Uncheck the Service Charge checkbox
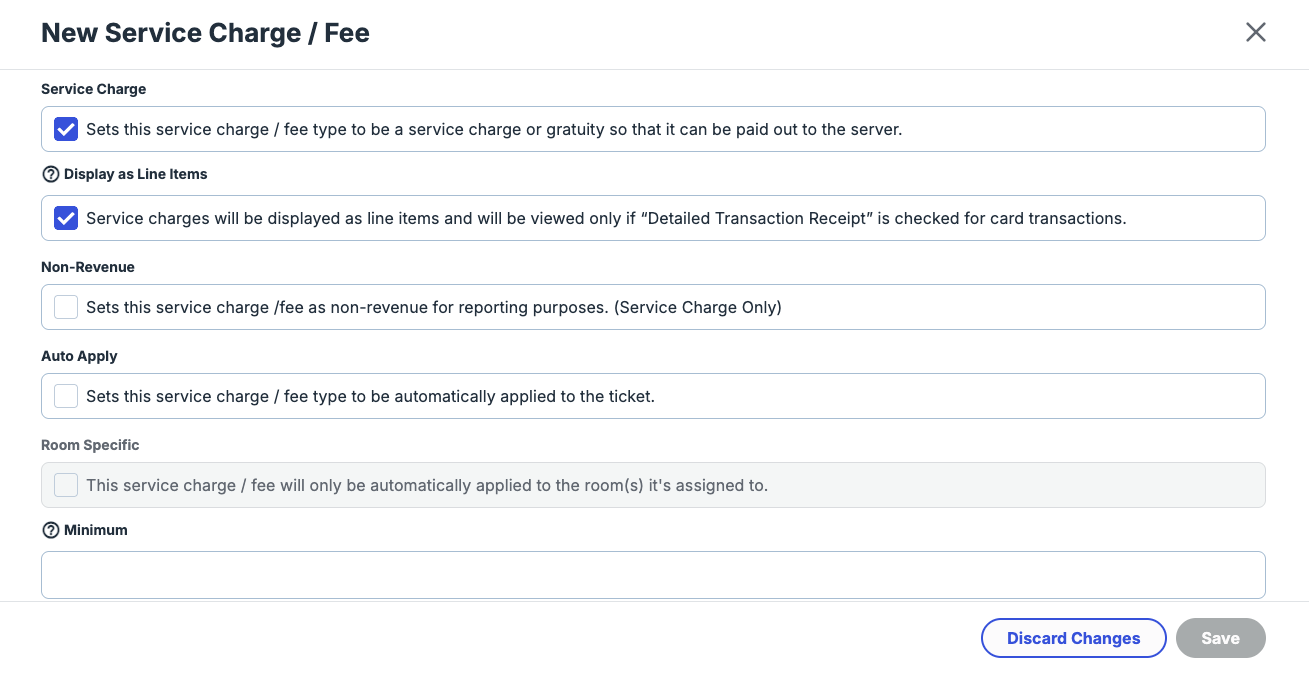Viewport: 1309px width, 678px height. point(66,129)
